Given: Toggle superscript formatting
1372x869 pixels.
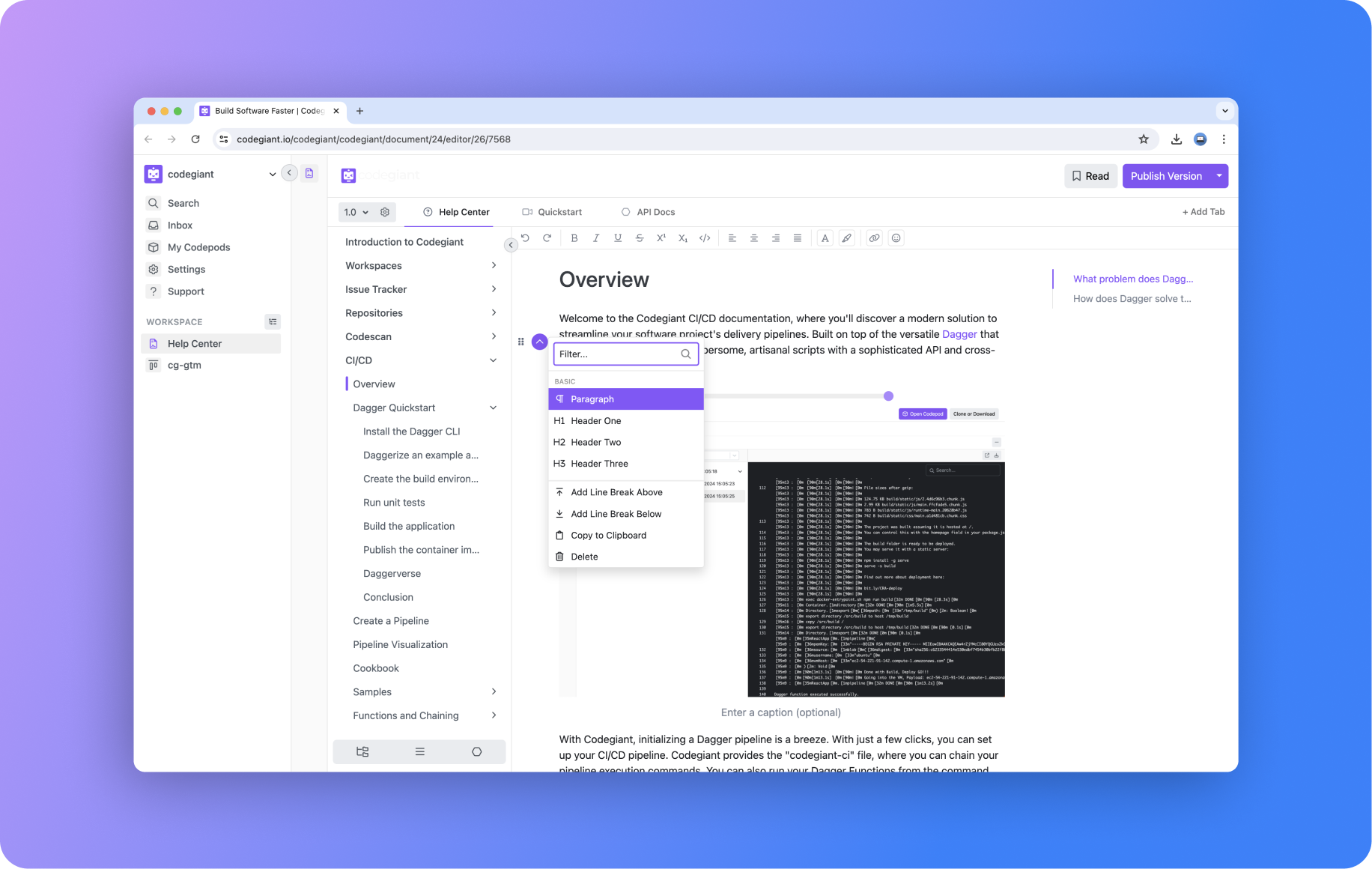Looking at the screenshot, I should coord(661,238).
